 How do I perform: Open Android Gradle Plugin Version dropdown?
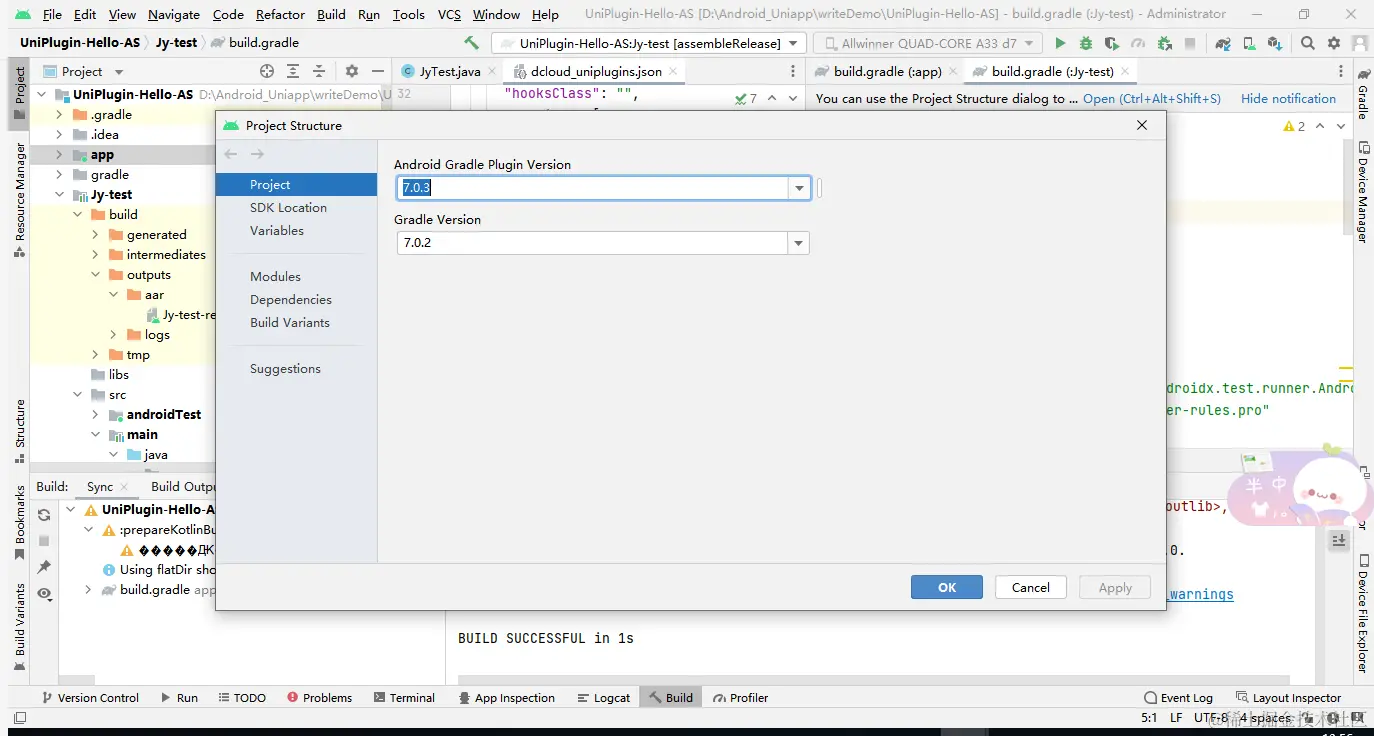point(799,188)
